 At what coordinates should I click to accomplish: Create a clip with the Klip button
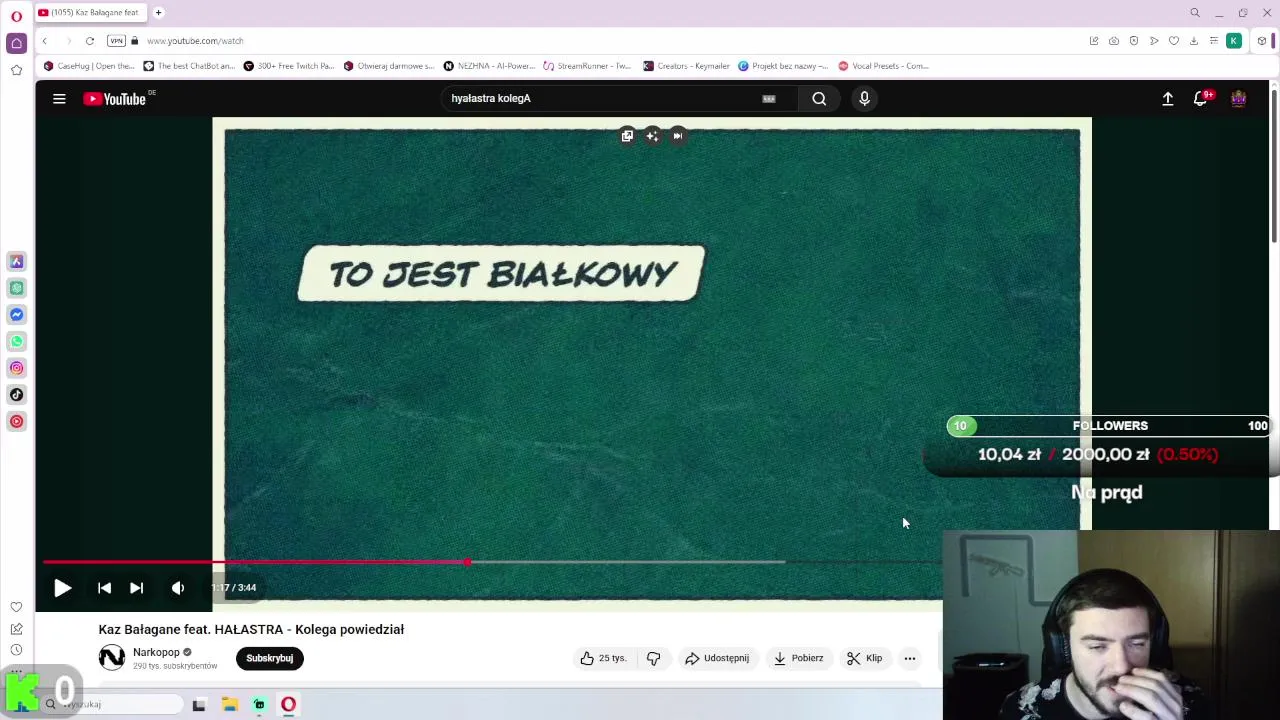(864, 658)
